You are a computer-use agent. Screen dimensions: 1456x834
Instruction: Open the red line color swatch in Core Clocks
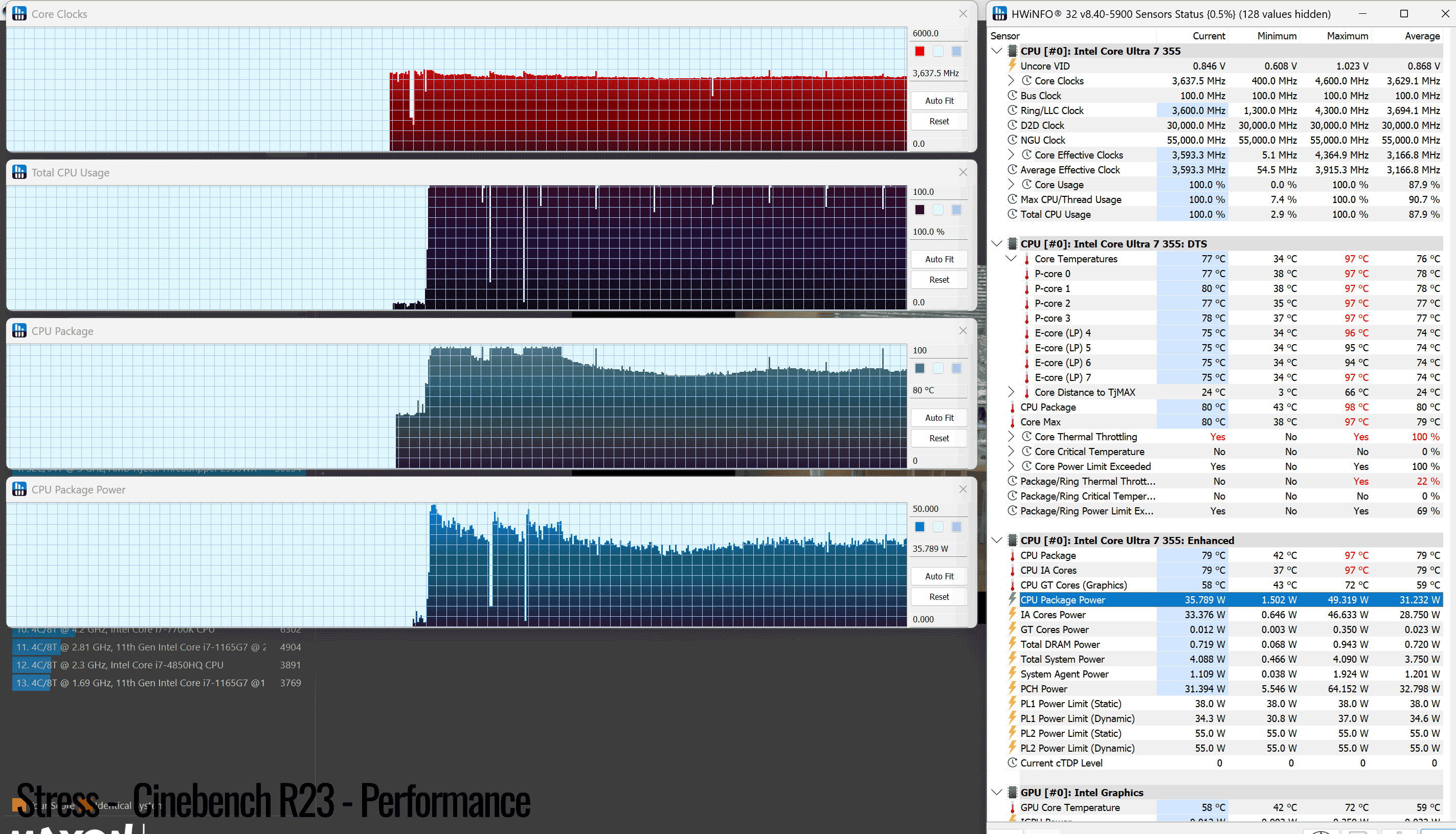pos(920,52)
